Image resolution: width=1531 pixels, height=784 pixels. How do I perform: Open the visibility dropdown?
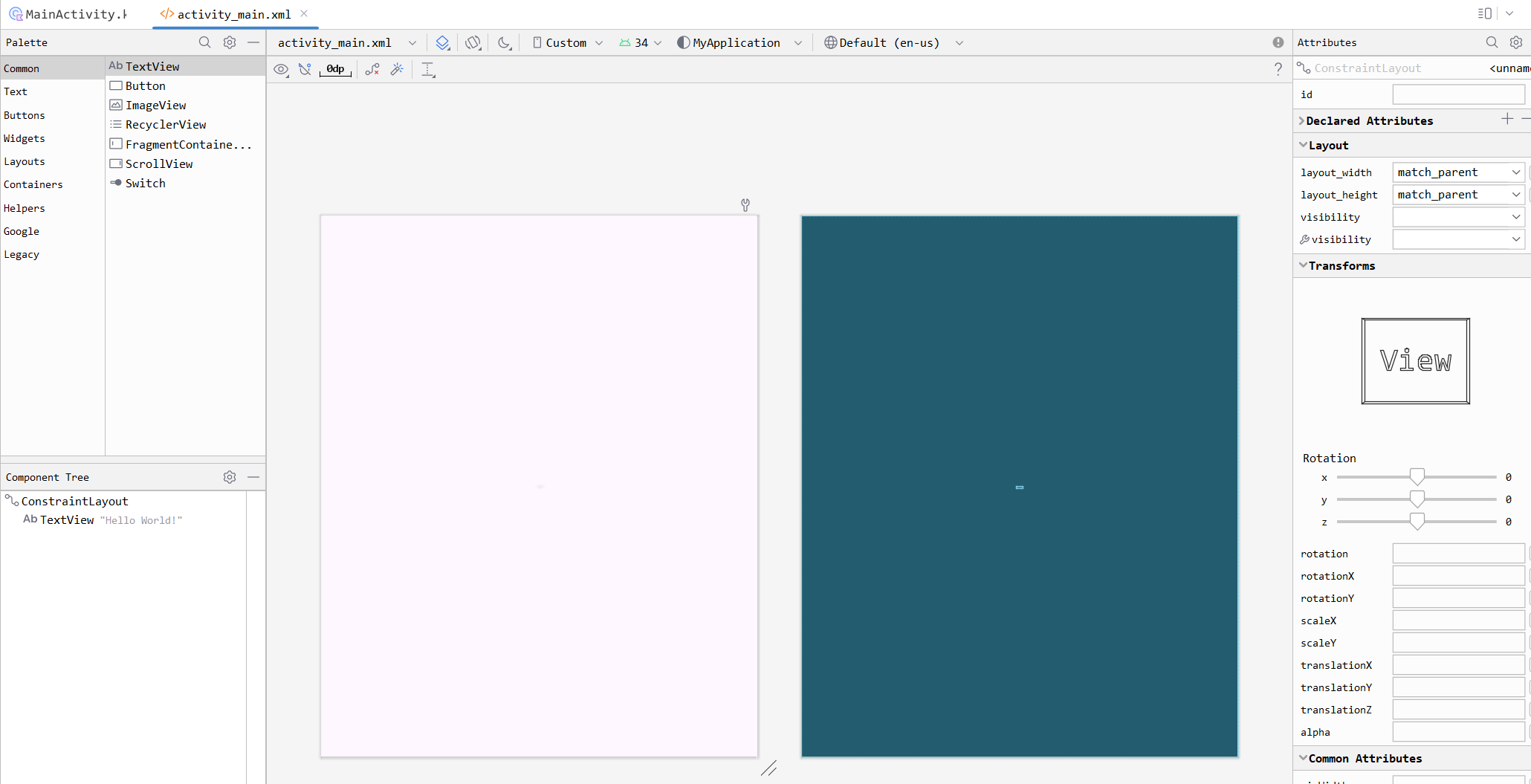(x=1458, y=217)
